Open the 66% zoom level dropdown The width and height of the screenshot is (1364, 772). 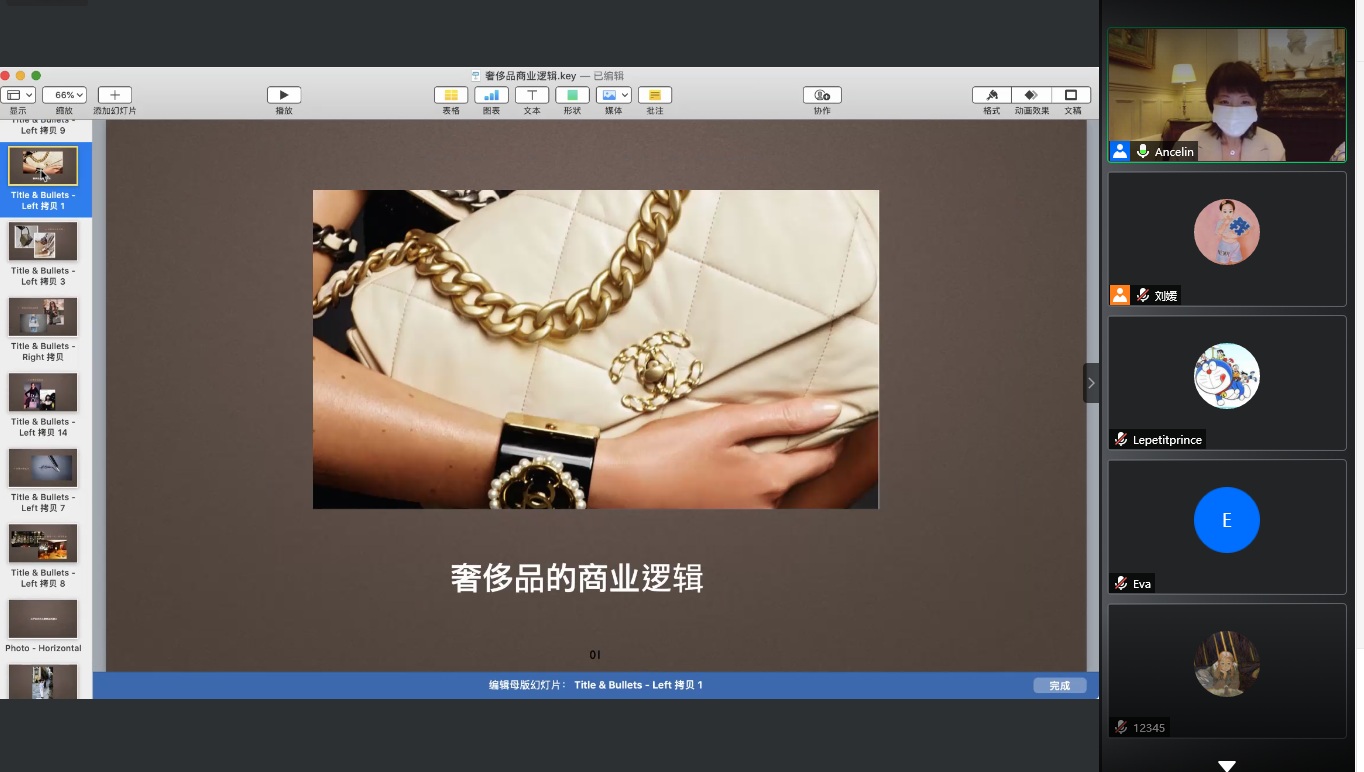[64, 95]
